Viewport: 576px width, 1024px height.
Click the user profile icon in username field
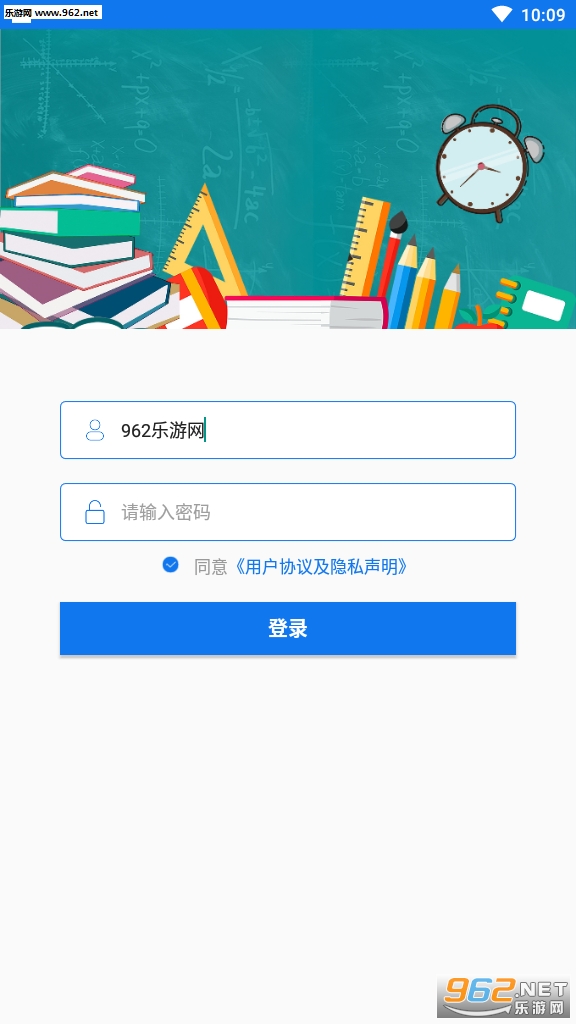95,430
